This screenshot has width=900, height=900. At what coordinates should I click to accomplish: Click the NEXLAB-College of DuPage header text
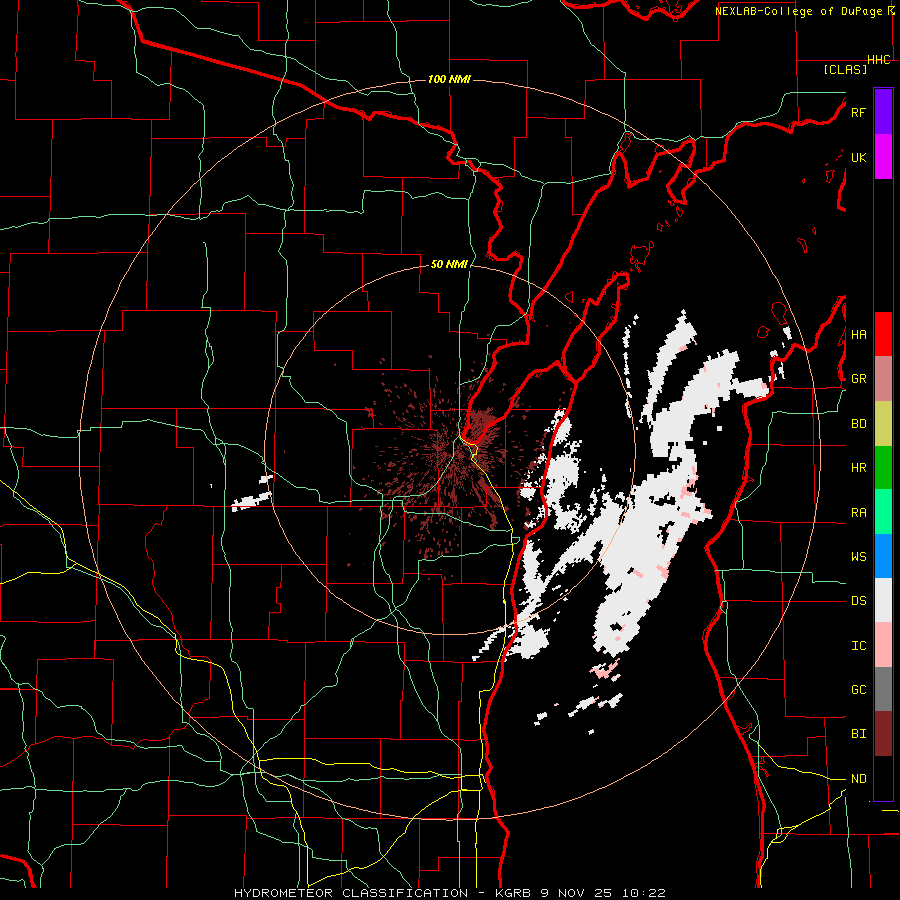point(798,11)
